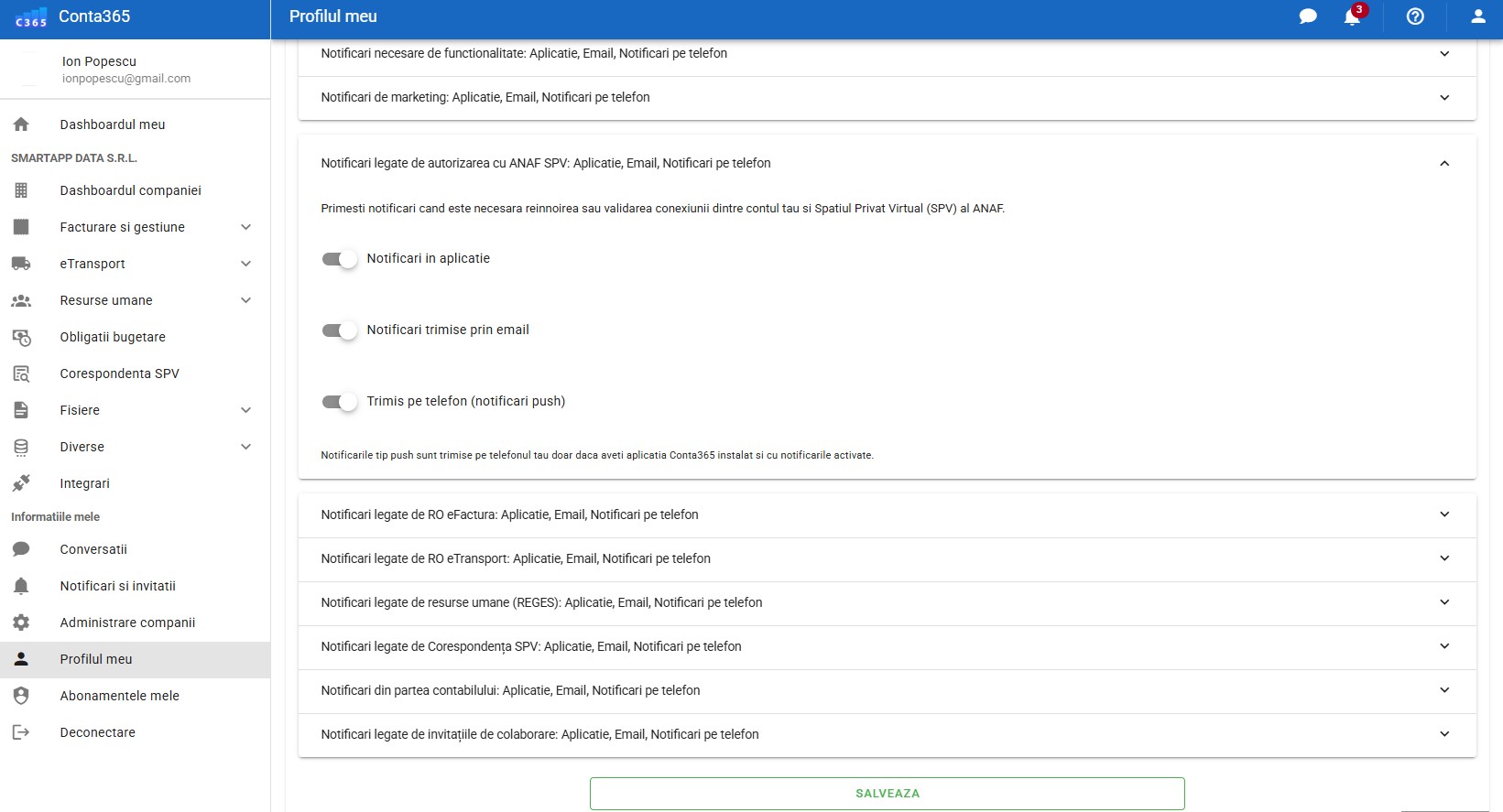Click the notification bell with badge
Viewport: 1503px width, 812px height.
pos(1353,16)
